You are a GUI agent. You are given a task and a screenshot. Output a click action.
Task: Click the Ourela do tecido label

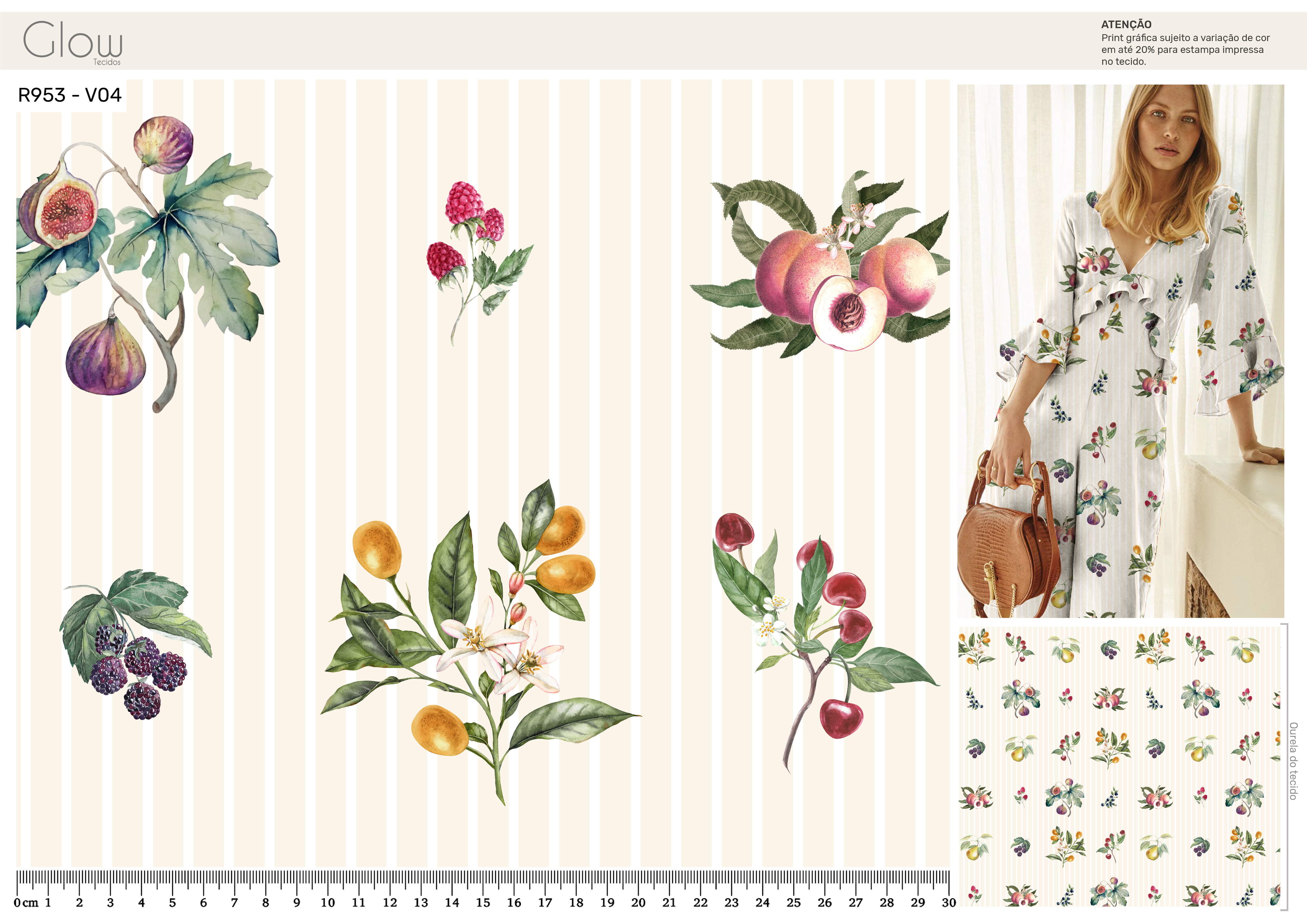pyautogui.click(x=1293, y=761)
